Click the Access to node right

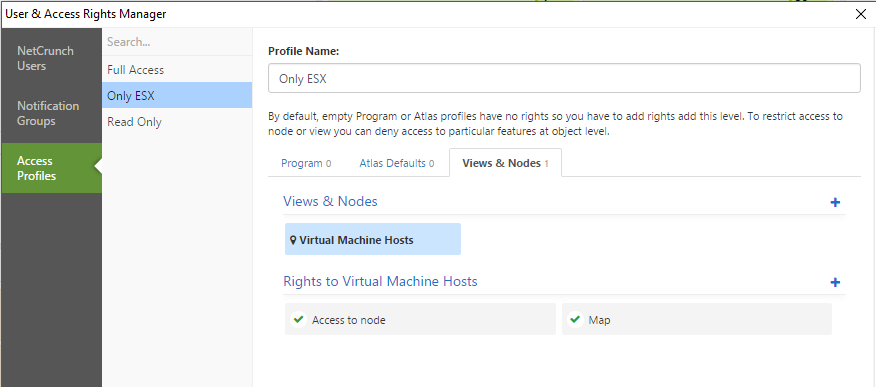click(x=420, y=319)
